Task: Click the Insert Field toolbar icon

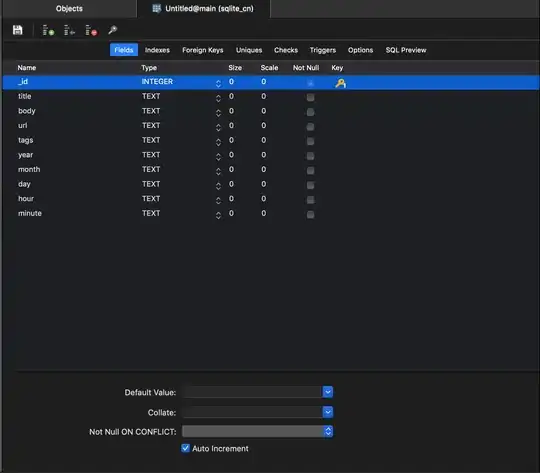Action: (x=69, y=30)
